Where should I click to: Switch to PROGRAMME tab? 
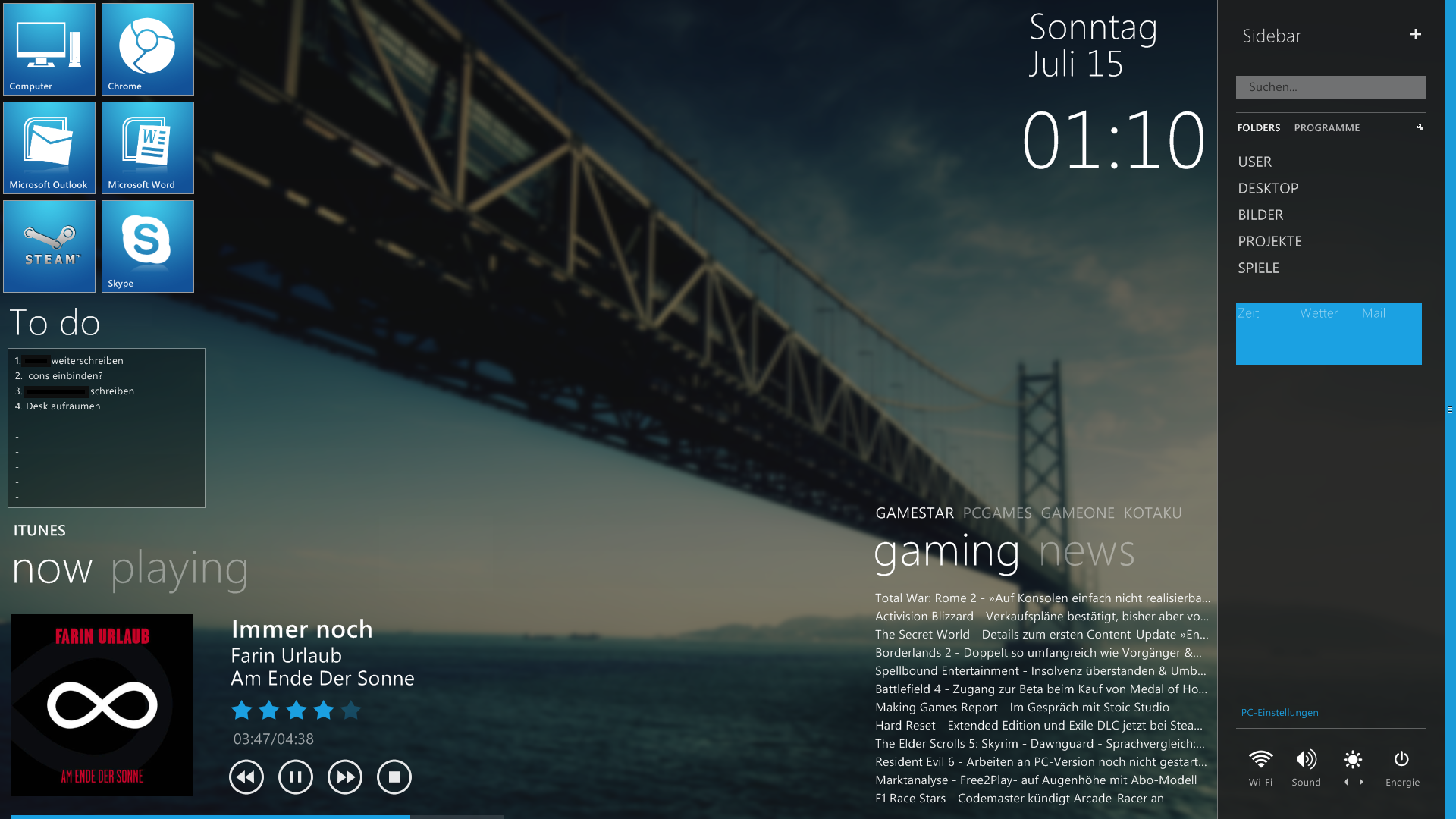1326,128
